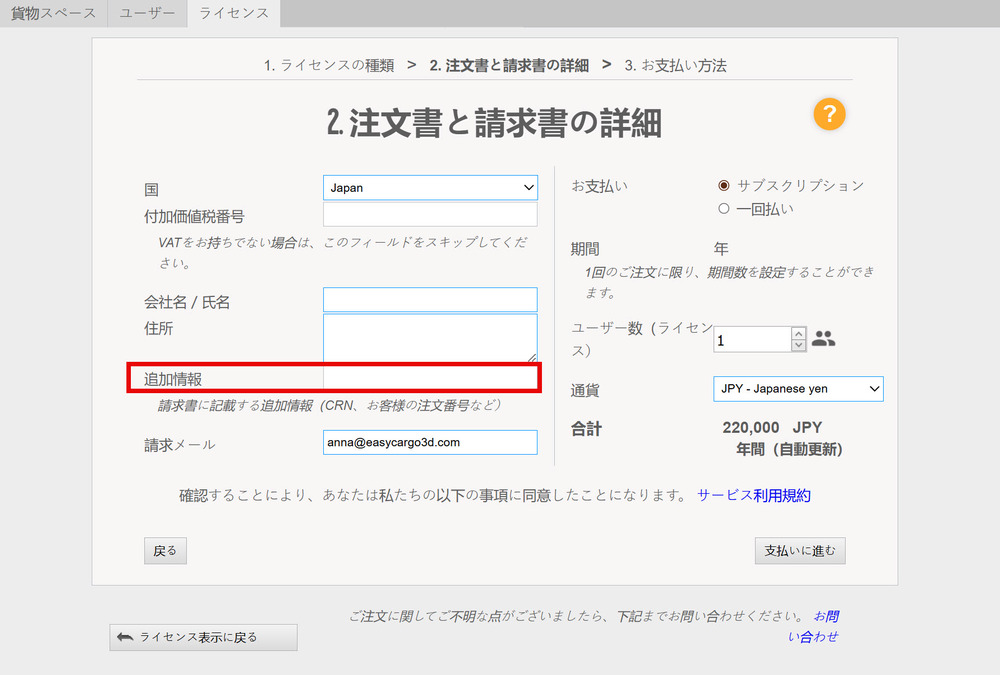Increase ユーザー数 with the up stepper arrow

click(798, 333)
